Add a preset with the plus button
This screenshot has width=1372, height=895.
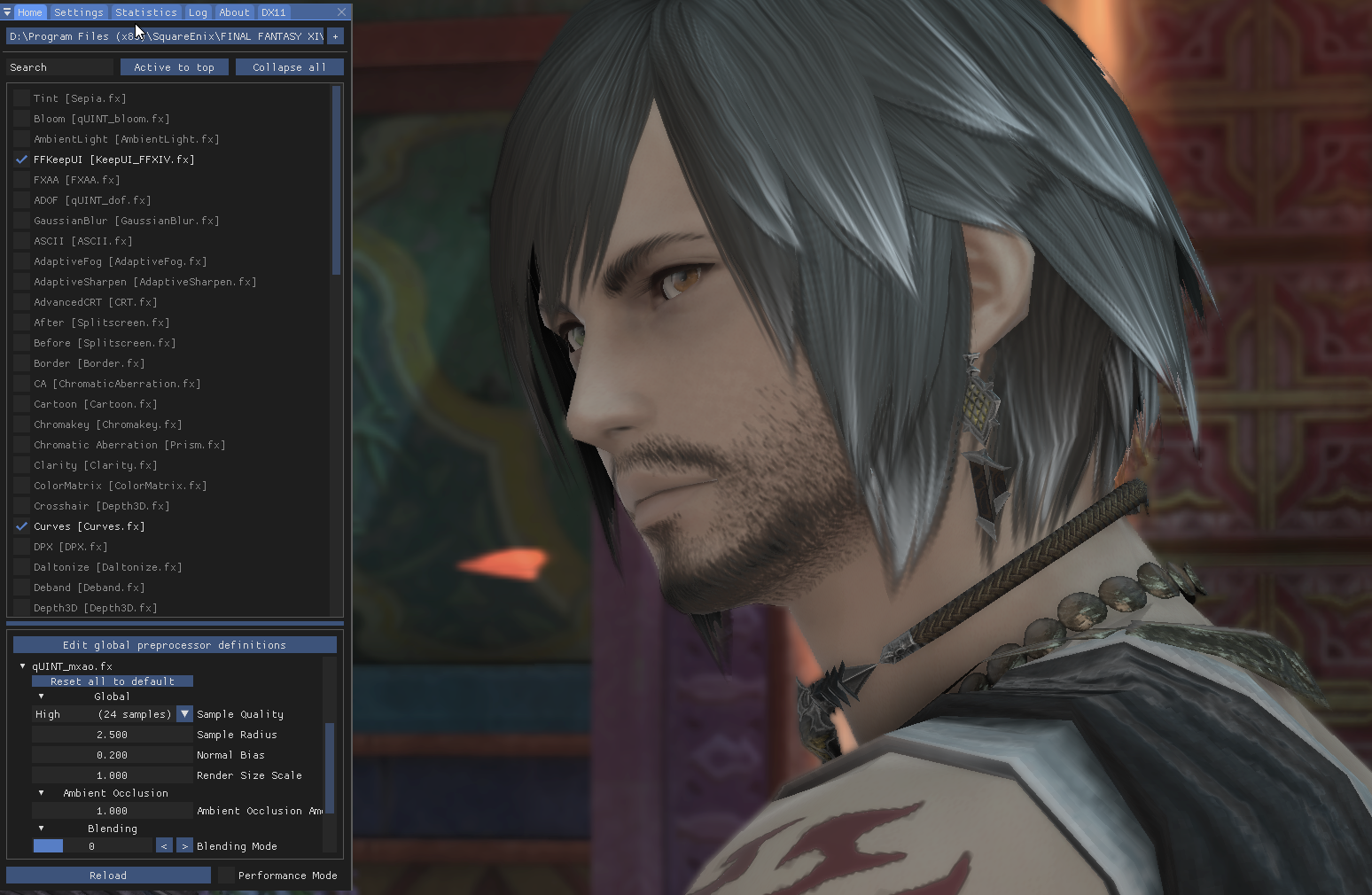335,36
